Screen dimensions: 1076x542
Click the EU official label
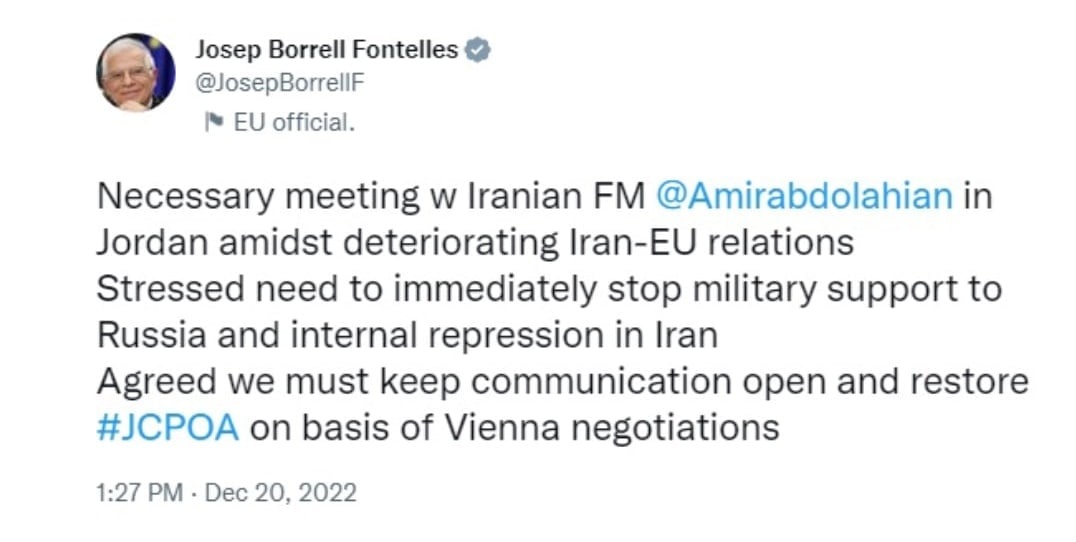pyautogui.click(x=294, y=123)
